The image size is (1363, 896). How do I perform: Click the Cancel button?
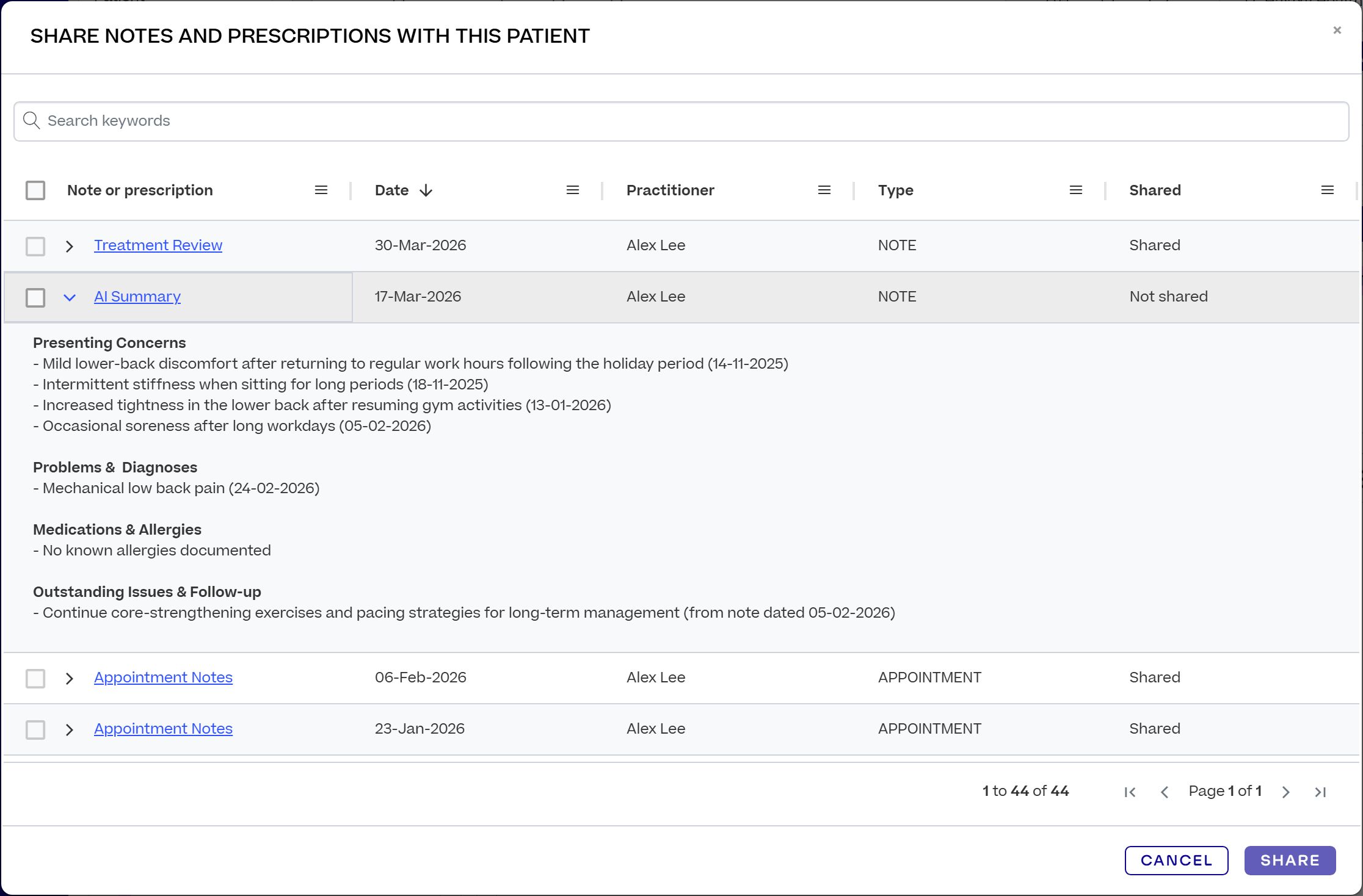click(1176, 861)
